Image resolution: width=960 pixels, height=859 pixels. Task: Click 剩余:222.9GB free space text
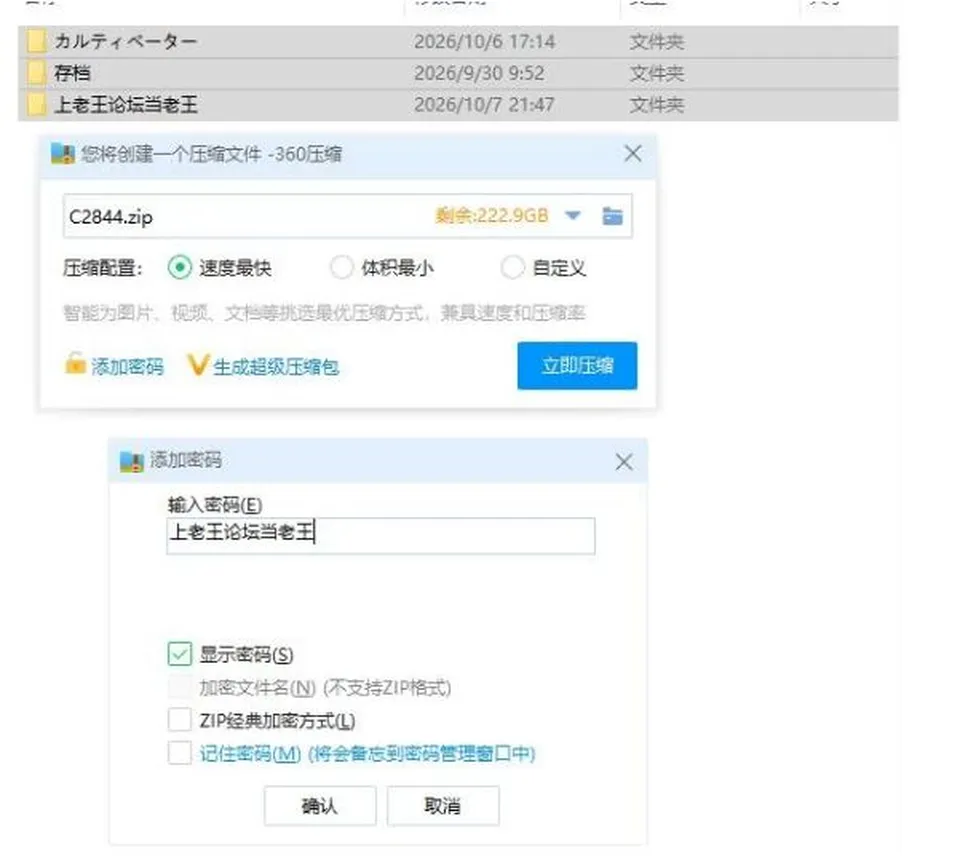coord(492,216)
